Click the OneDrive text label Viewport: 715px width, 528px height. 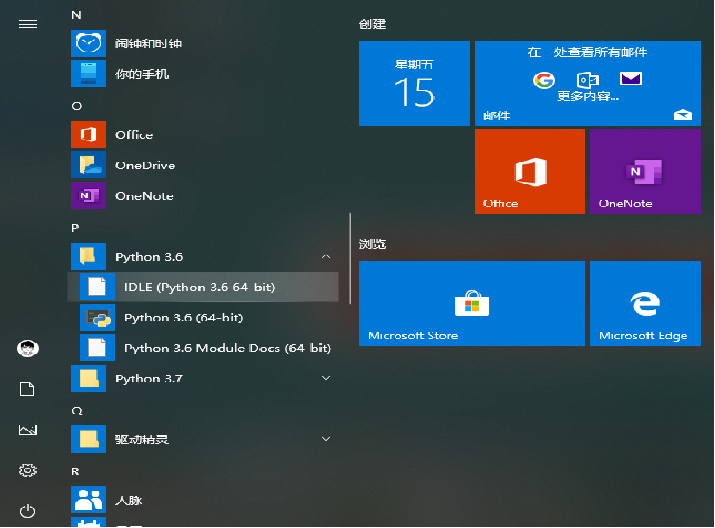[145, 165]
